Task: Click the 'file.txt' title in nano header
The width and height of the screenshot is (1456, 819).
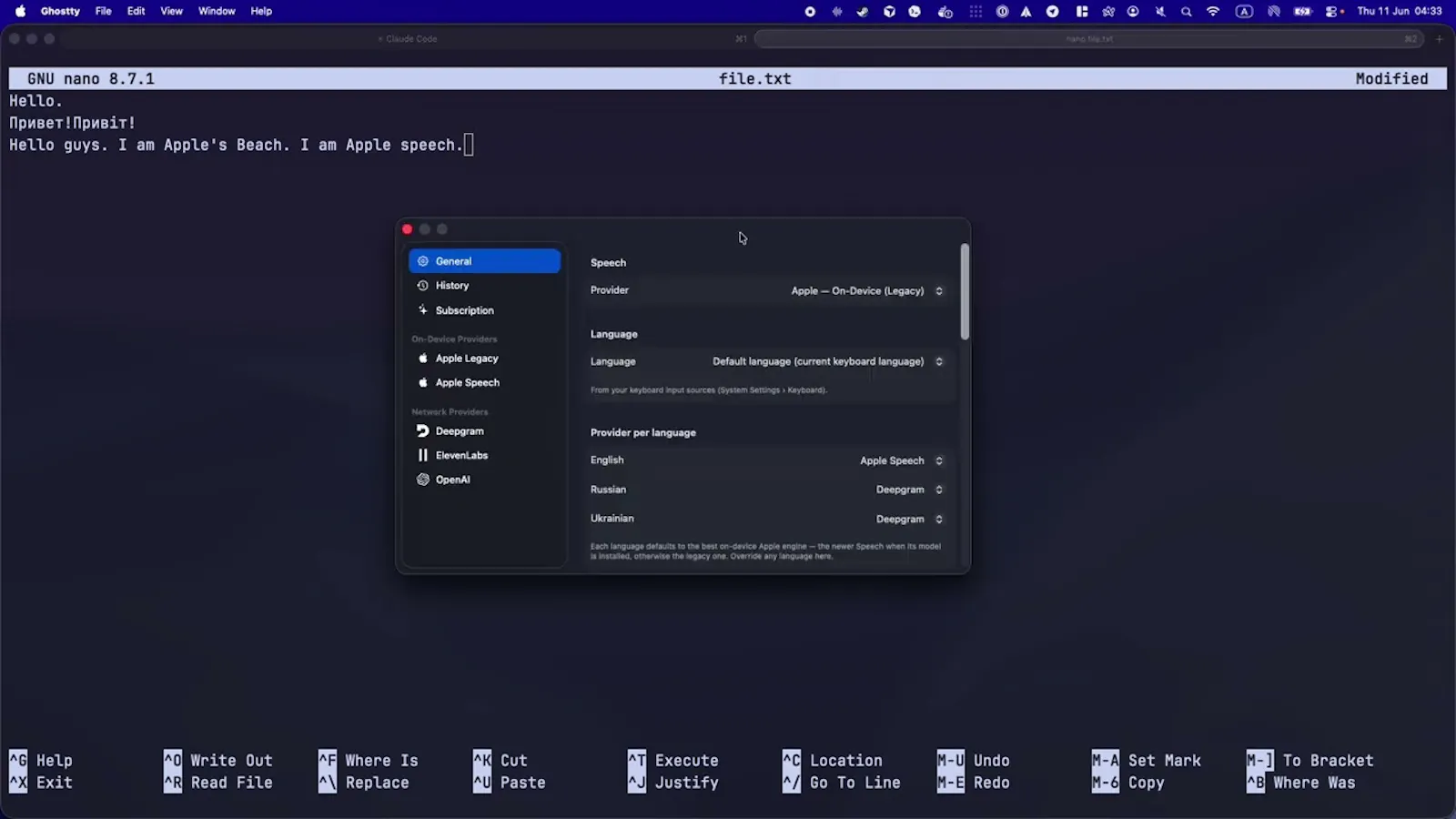Action: 754,79
